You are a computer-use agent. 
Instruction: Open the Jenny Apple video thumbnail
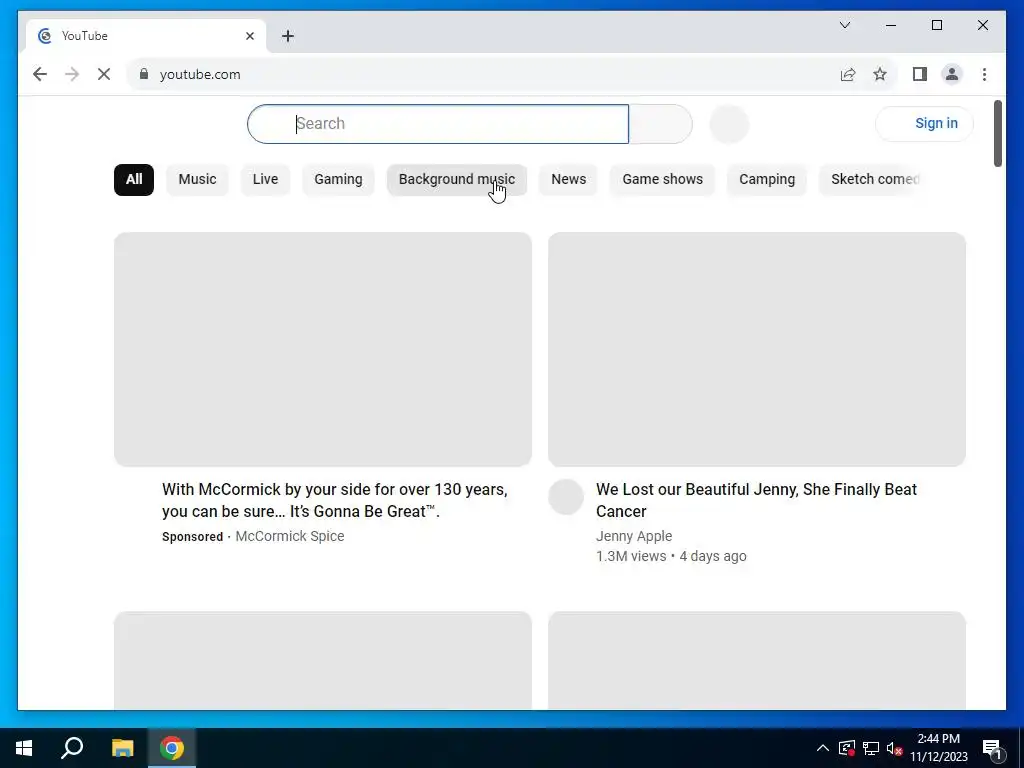point(757,349)
